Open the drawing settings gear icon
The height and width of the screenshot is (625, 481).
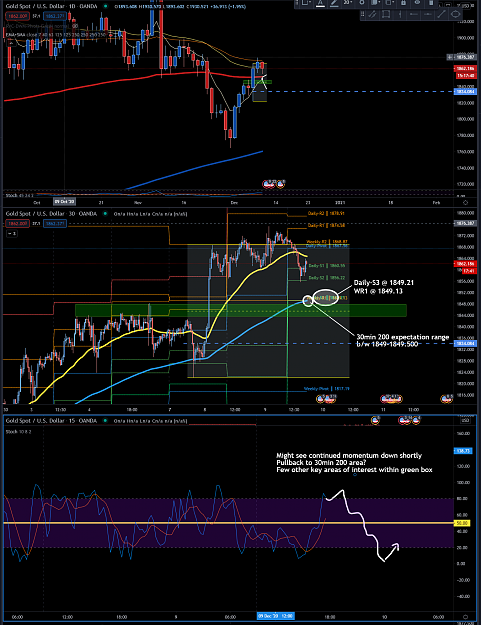coord(362,3)
